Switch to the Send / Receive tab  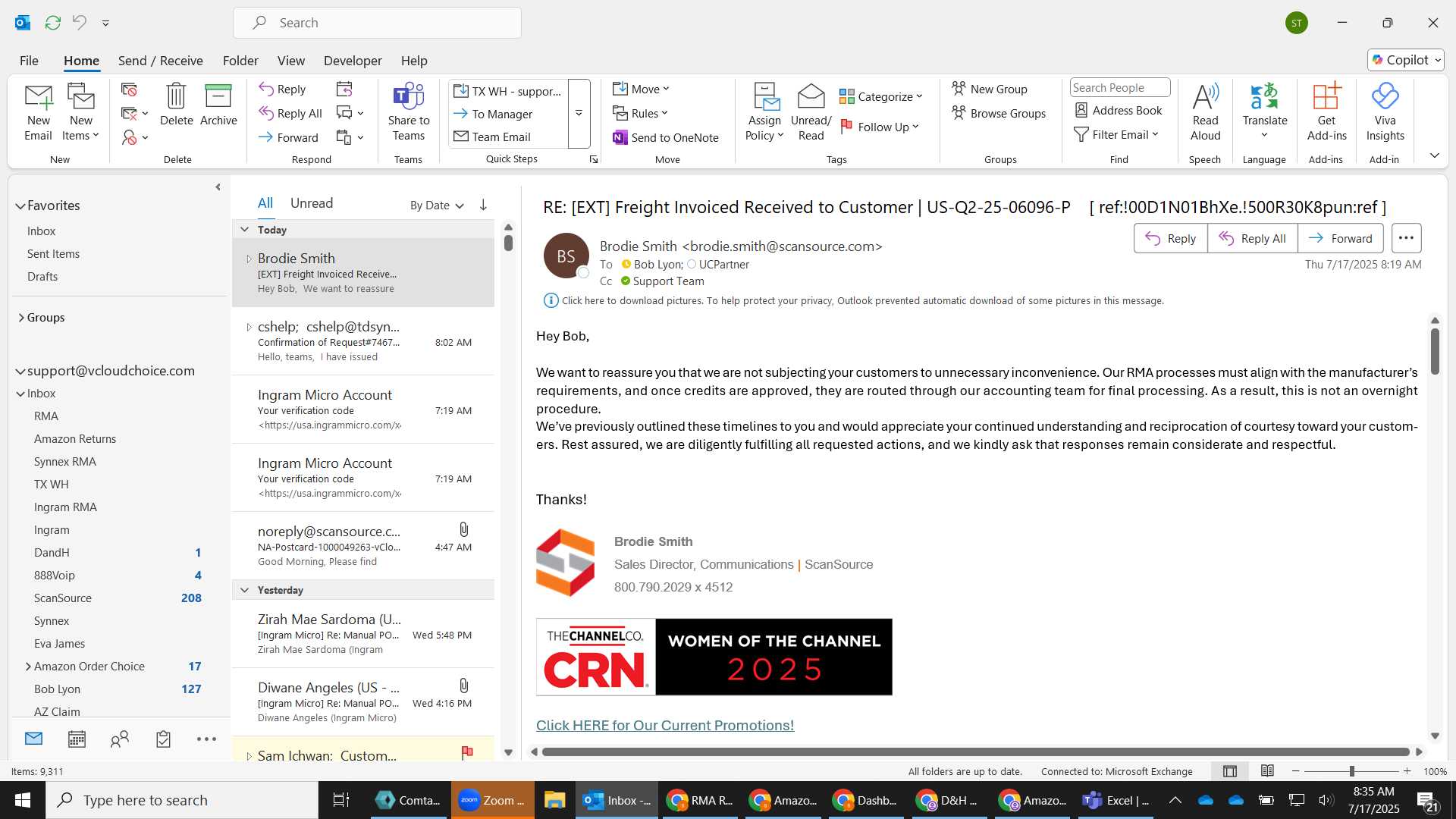click(160, 61)
